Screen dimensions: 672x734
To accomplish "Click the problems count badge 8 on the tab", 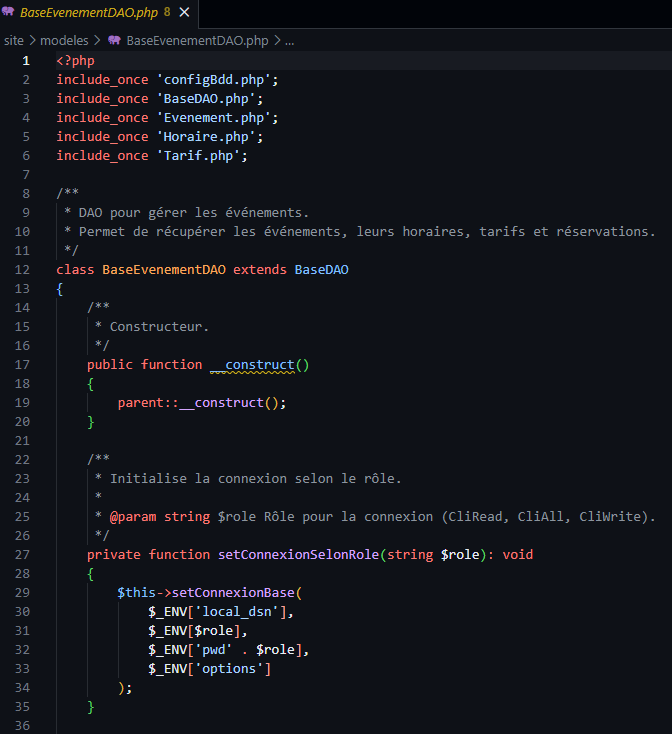I will coord(167,13).
